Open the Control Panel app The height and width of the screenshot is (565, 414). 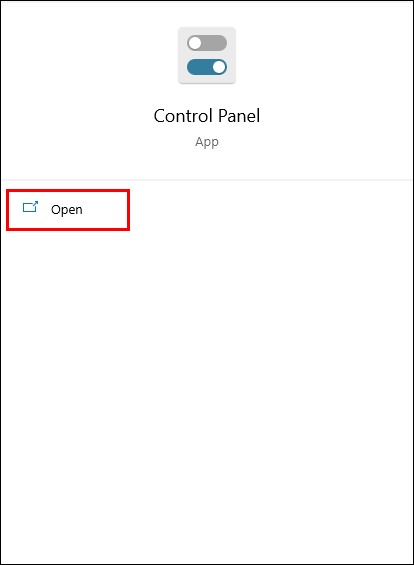click(68, 210)
